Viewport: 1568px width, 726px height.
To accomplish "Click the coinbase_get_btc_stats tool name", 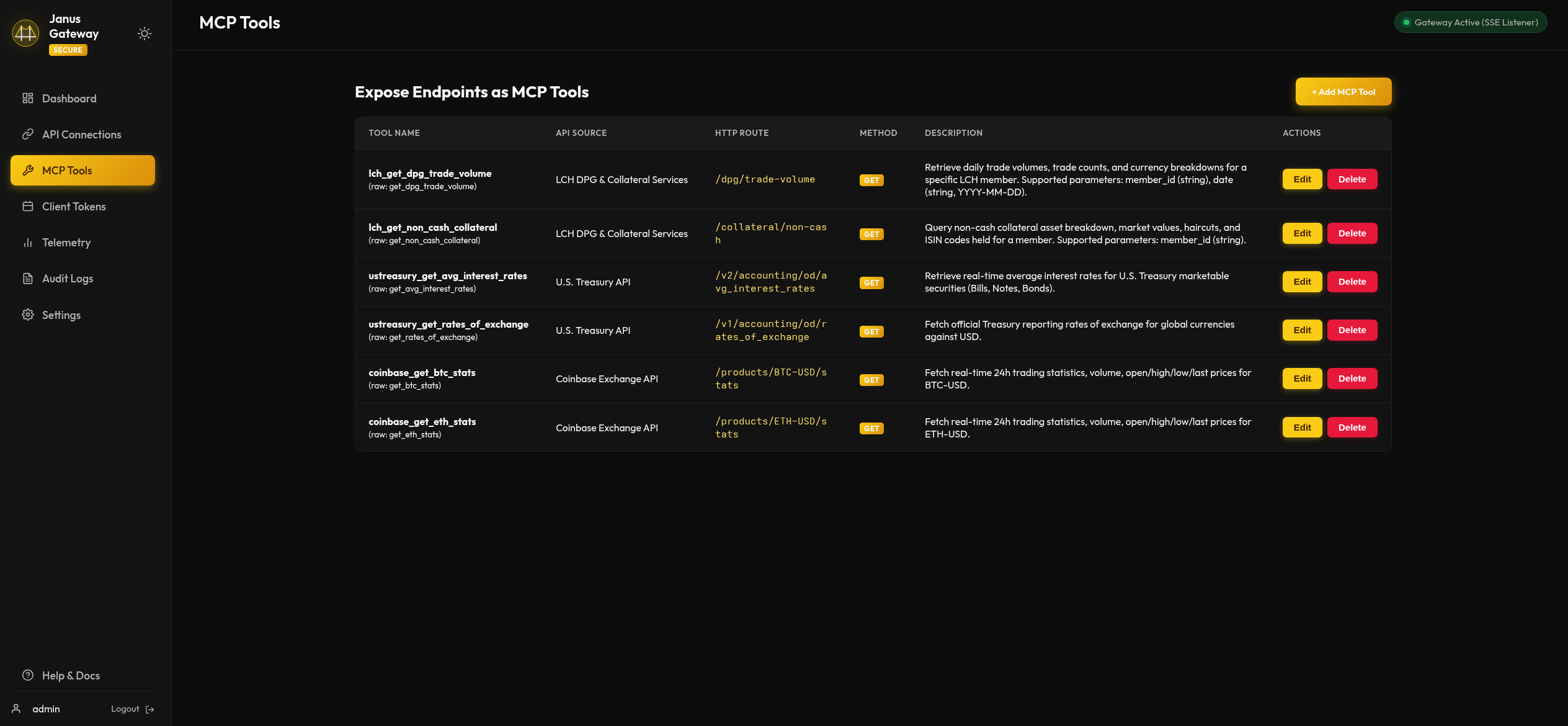I will [x=422, y=372].
